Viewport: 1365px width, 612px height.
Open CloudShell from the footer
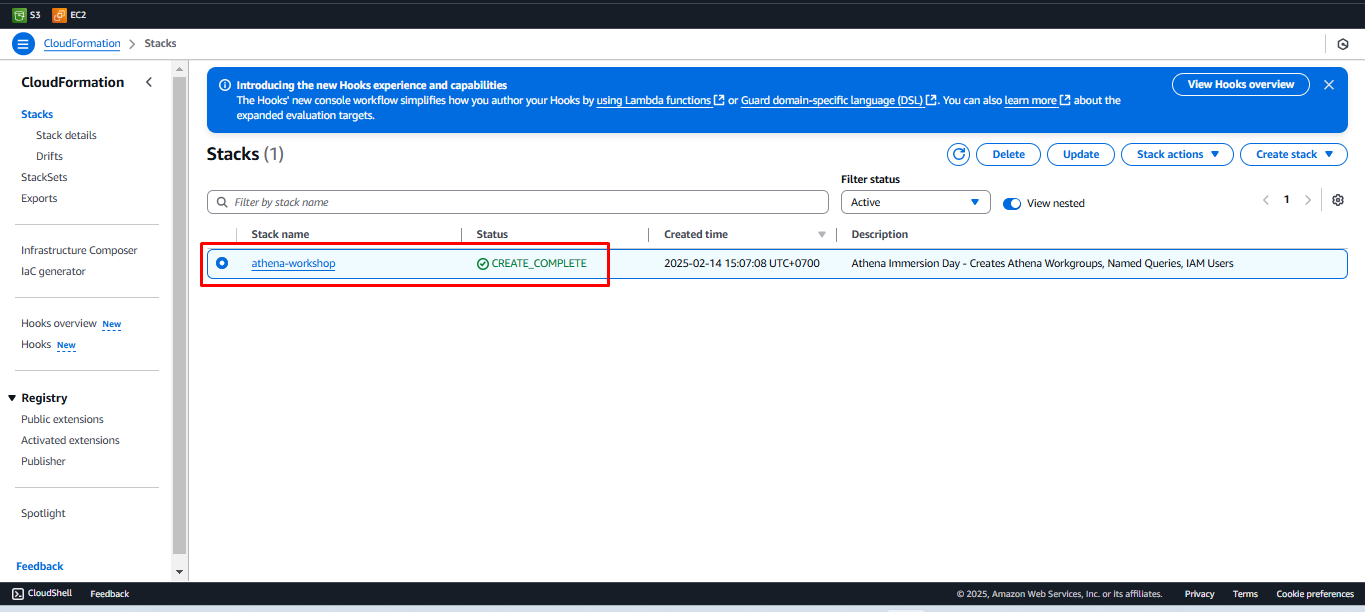pyautogui.click(x=42, y=594)
